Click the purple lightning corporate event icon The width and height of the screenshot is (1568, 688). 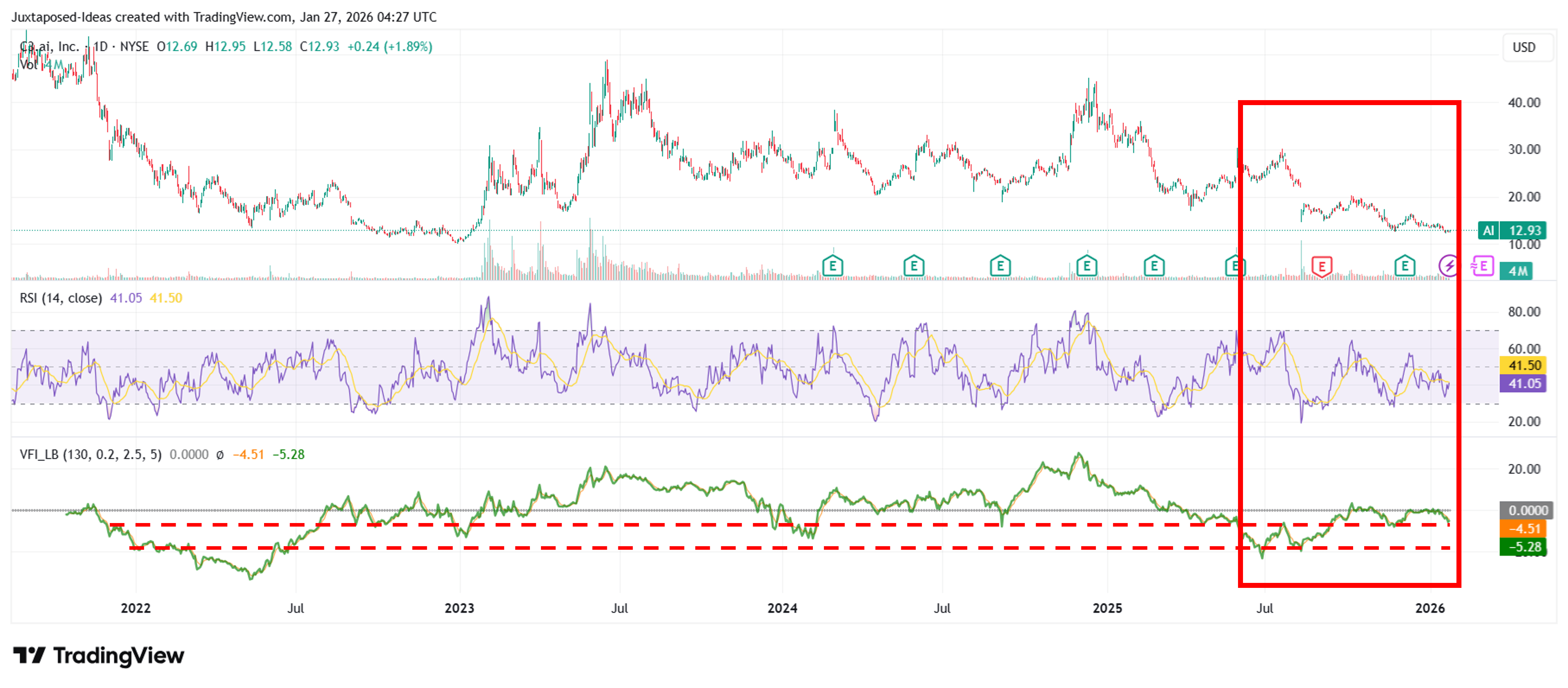pos(1449,266)
